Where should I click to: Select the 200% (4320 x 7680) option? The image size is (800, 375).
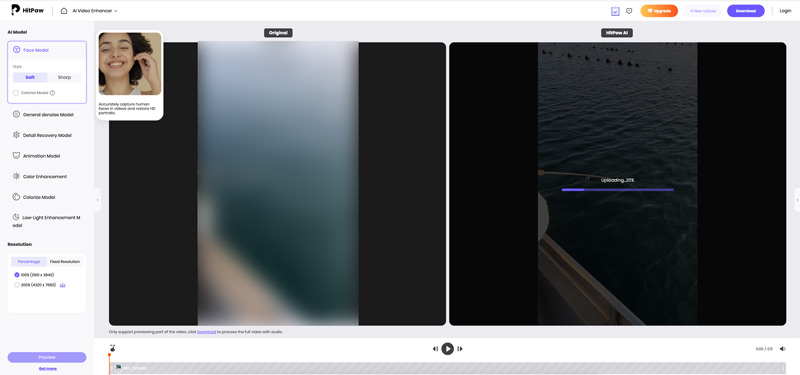pos(35,285)
